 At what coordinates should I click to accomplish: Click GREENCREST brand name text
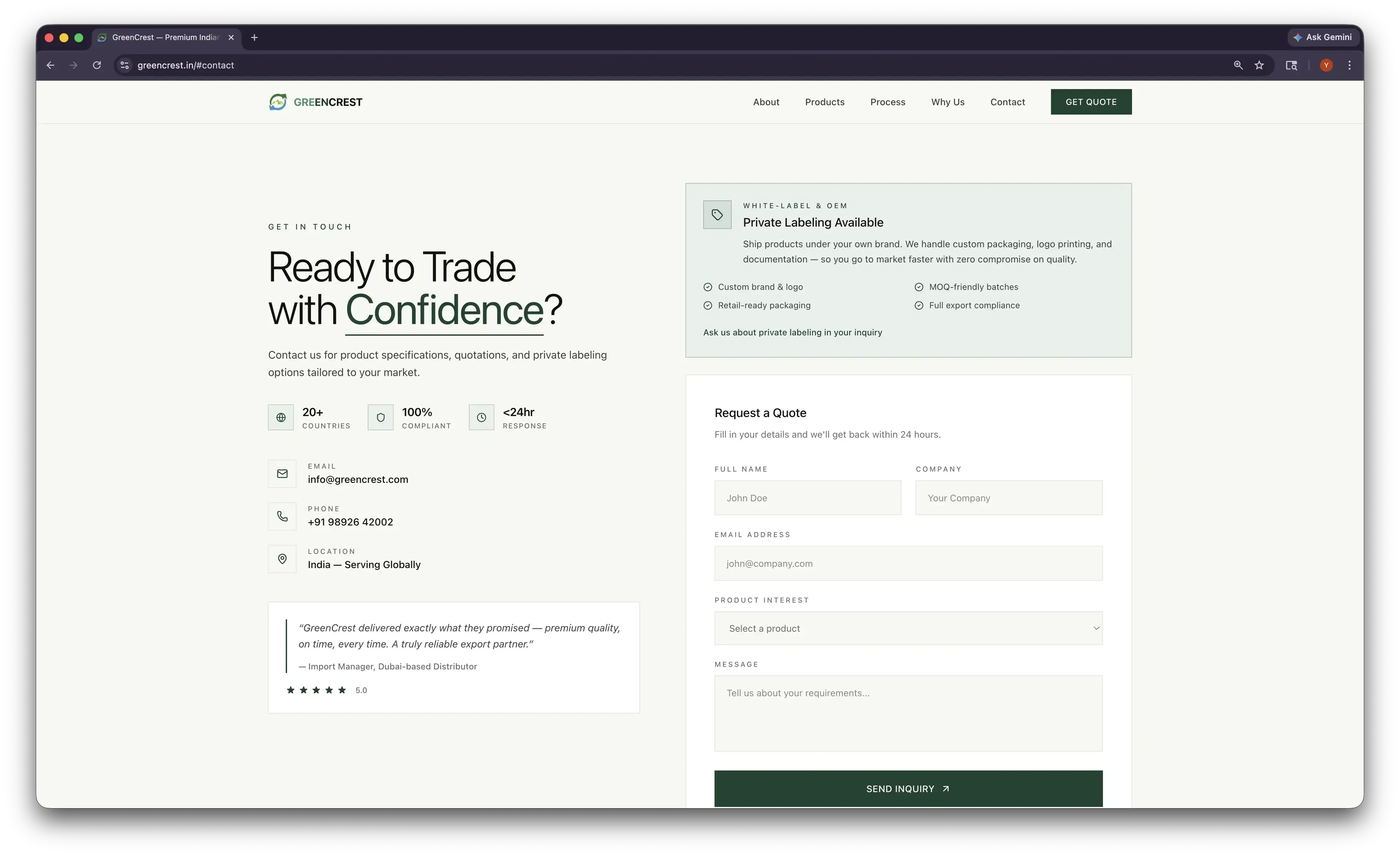tap(328, 102)
